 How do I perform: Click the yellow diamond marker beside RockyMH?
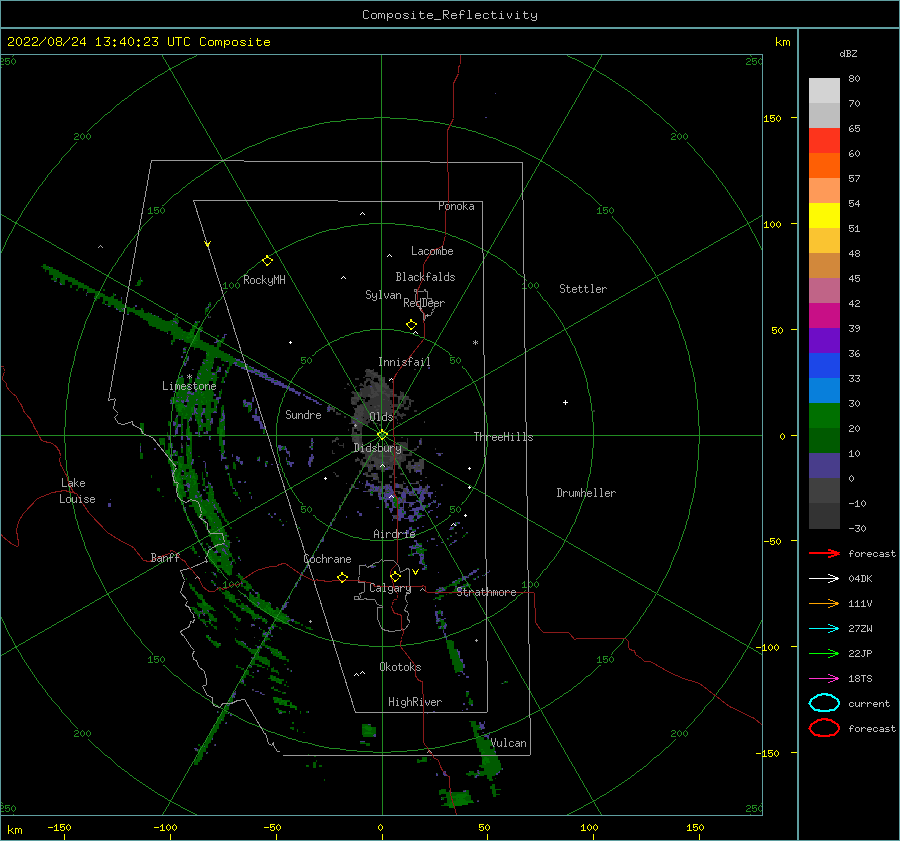coord(267,261)
